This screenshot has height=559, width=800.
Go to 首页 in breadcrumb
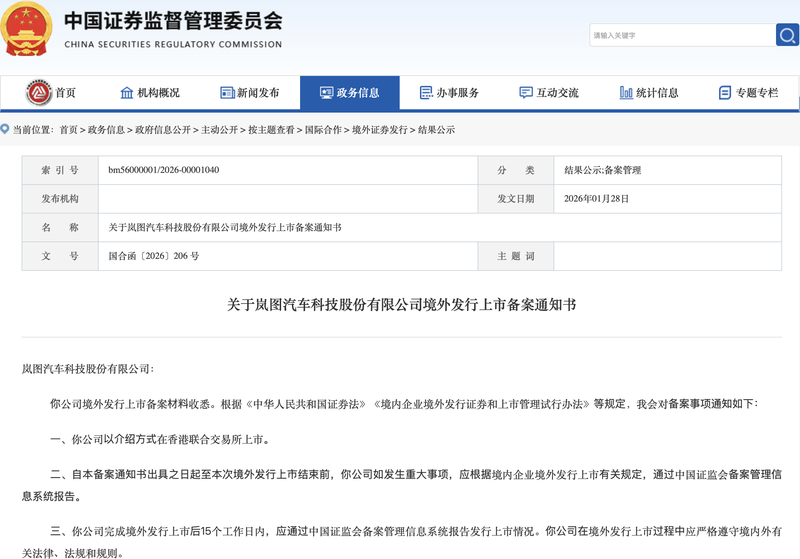pos(68,130)
